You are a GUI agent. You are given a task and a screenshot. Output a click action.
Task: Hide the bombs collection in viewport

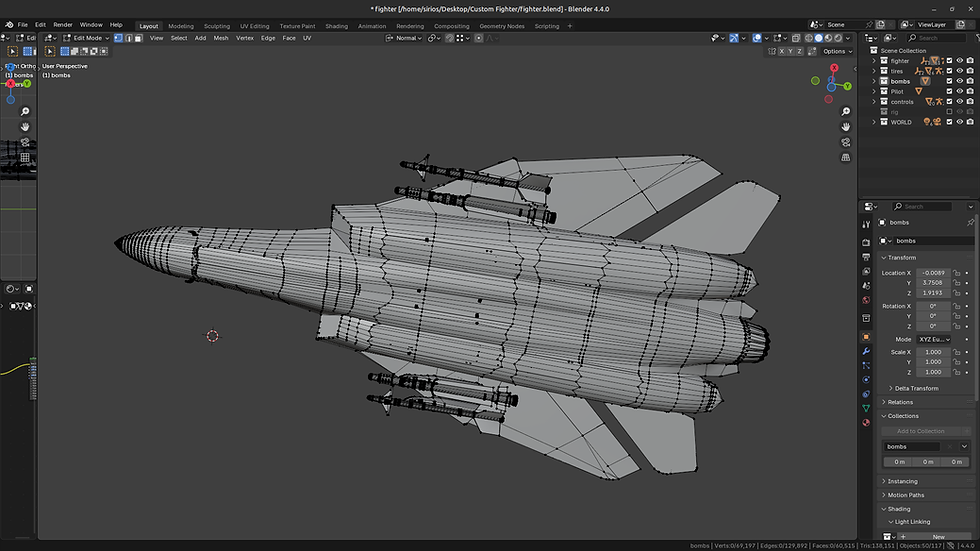click(x=960, y=81)
